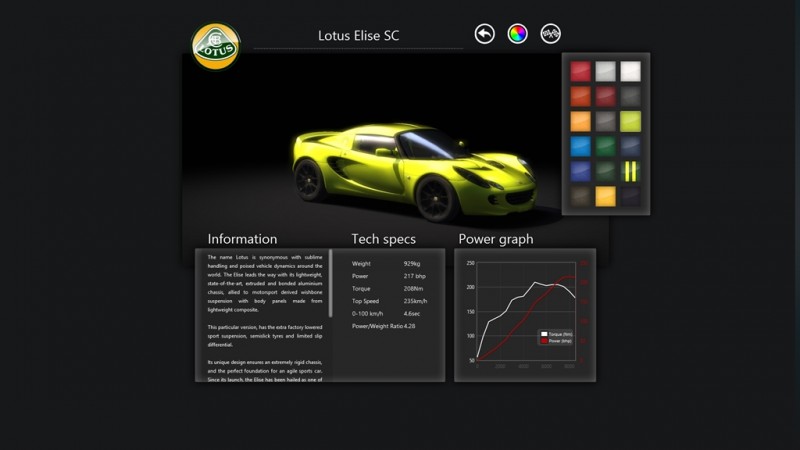Click the 'Power graph' heading

pos(496,239)
